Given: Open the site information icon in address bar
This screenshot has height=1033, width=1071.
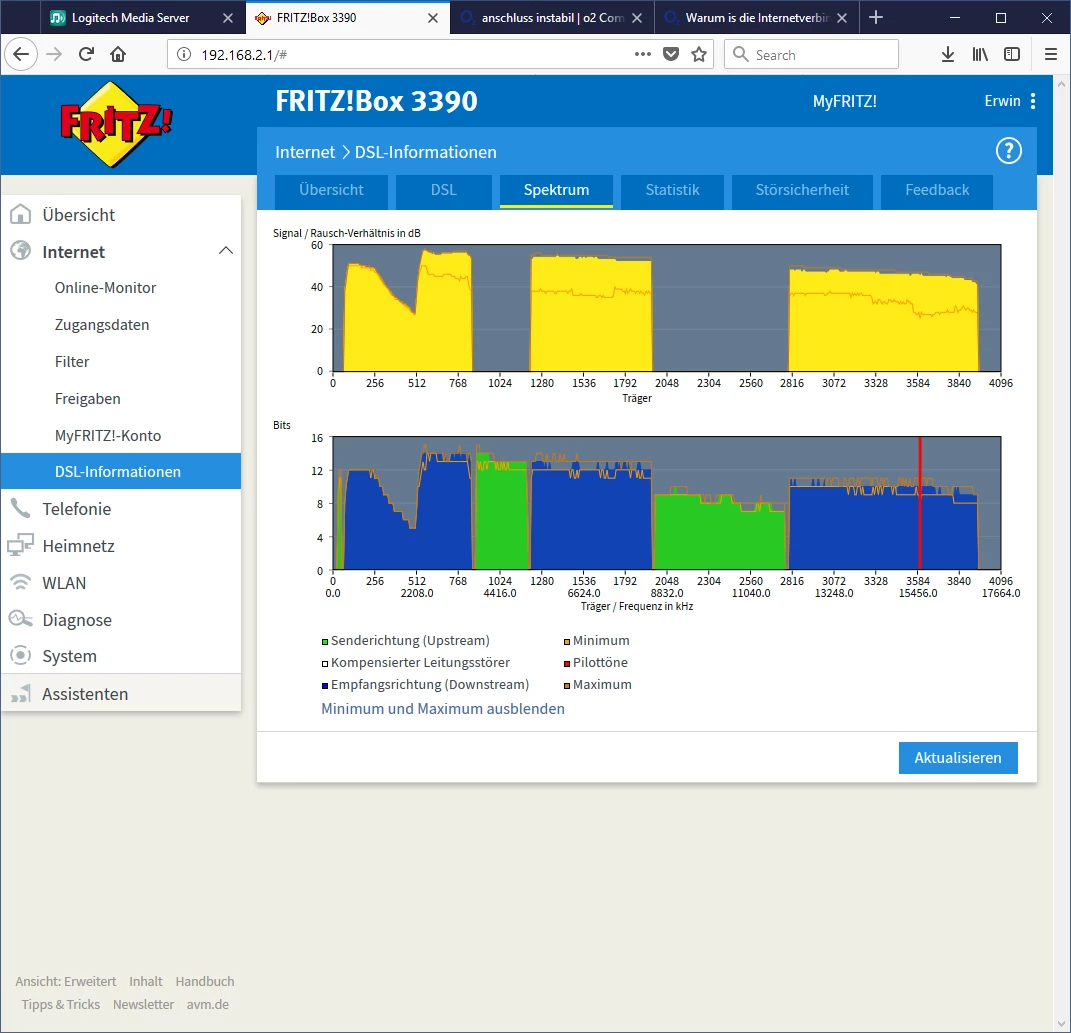Looking at the screenshot, I should tap(184, 55).
